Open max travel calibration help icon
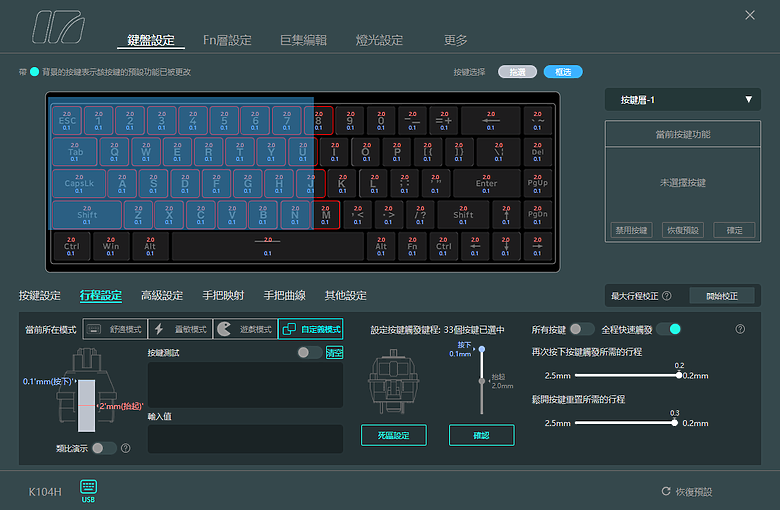Viewport: 780px width, 510px height. pyautogui.click(x=667, y=296)
